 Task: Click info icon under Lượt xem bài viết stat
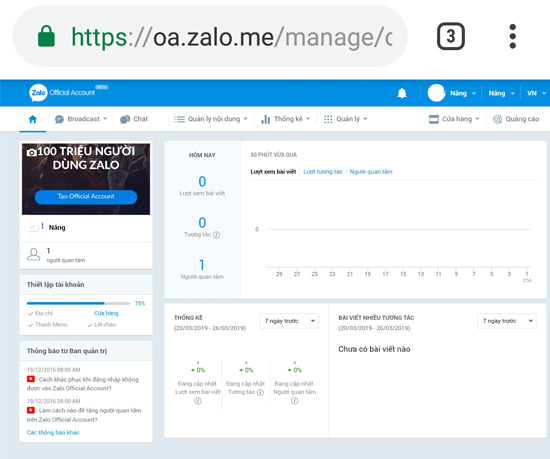tap(198, 401)
